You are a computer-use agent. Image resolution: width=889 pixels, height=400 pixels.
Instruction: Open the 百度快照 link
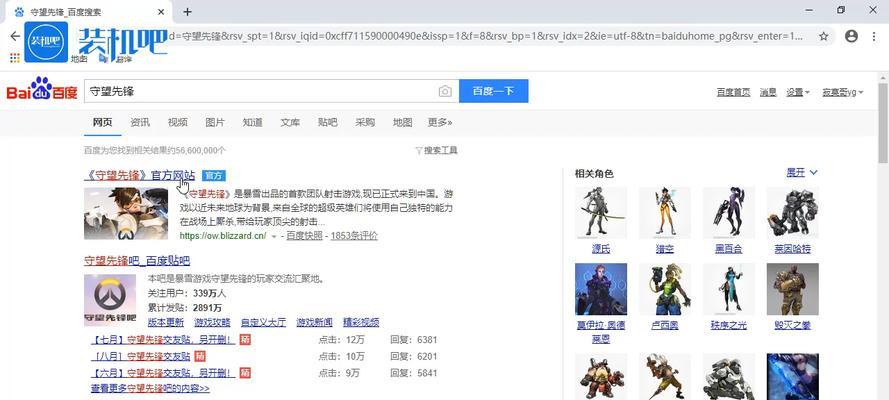(304, 236)
